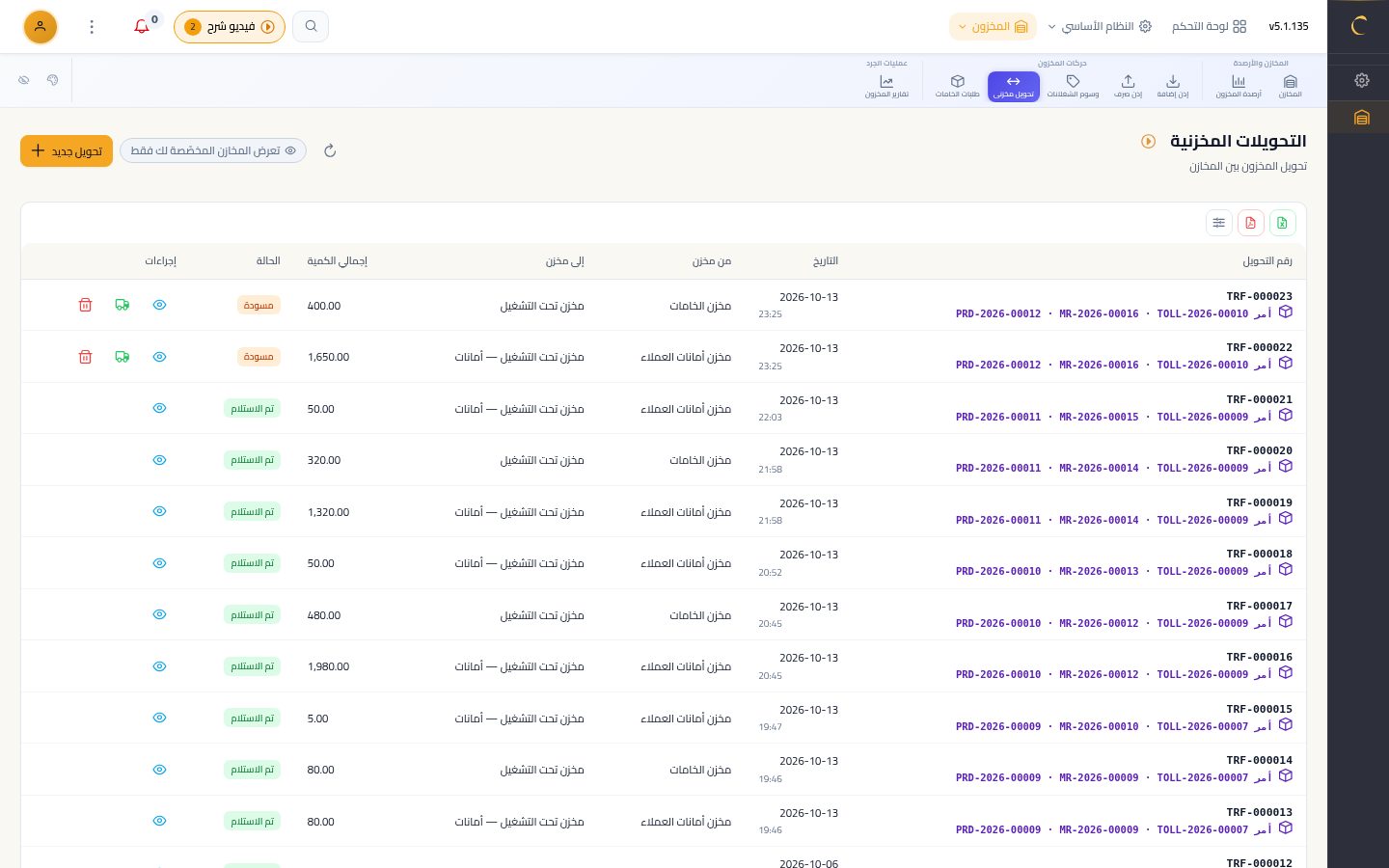
Task: Open the three-dots more options menu
Action: coord(92,27)
